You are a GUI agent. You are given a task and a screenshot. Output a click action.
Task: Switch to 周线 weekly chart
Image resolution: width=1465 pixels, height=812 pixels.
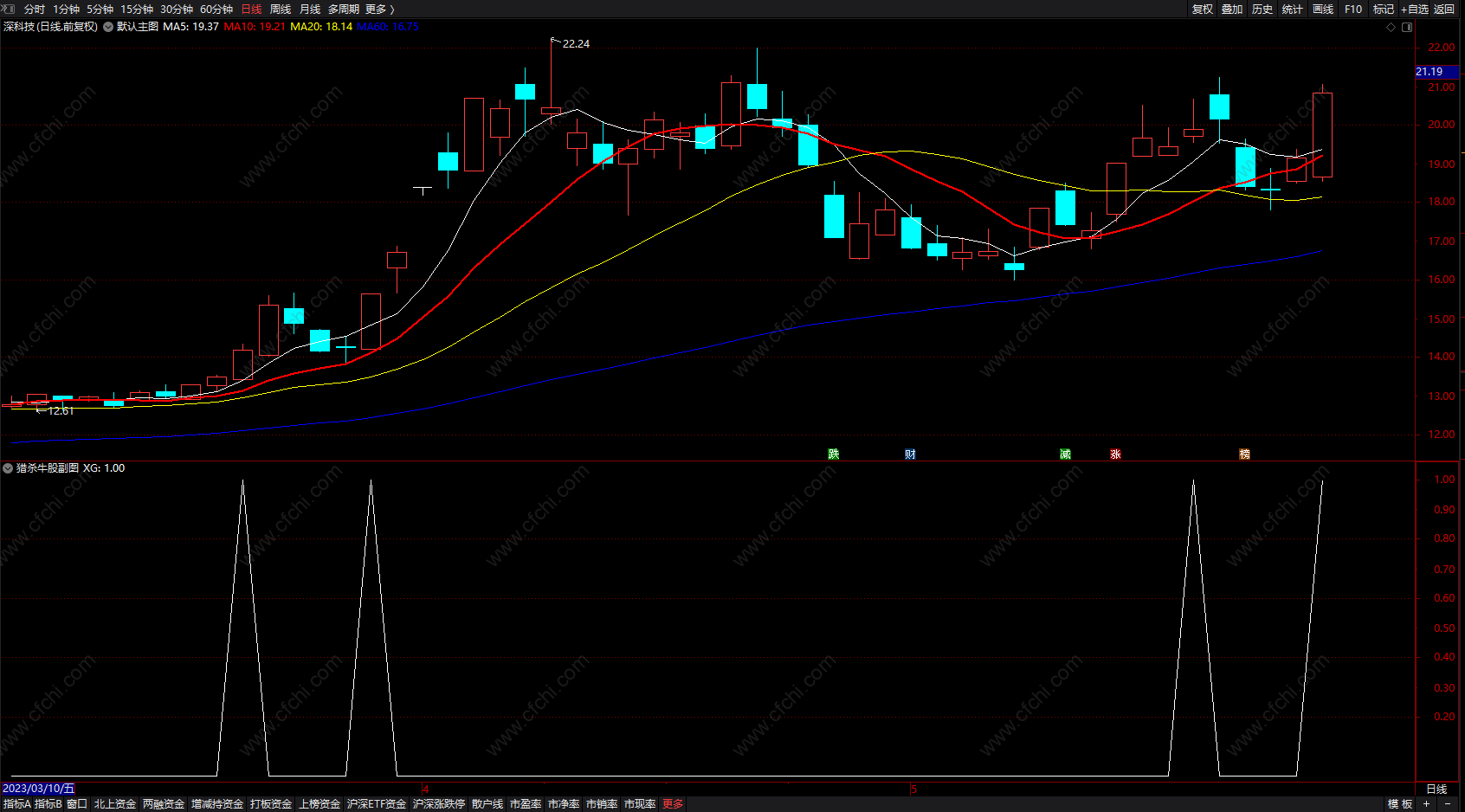pos(281,10)
